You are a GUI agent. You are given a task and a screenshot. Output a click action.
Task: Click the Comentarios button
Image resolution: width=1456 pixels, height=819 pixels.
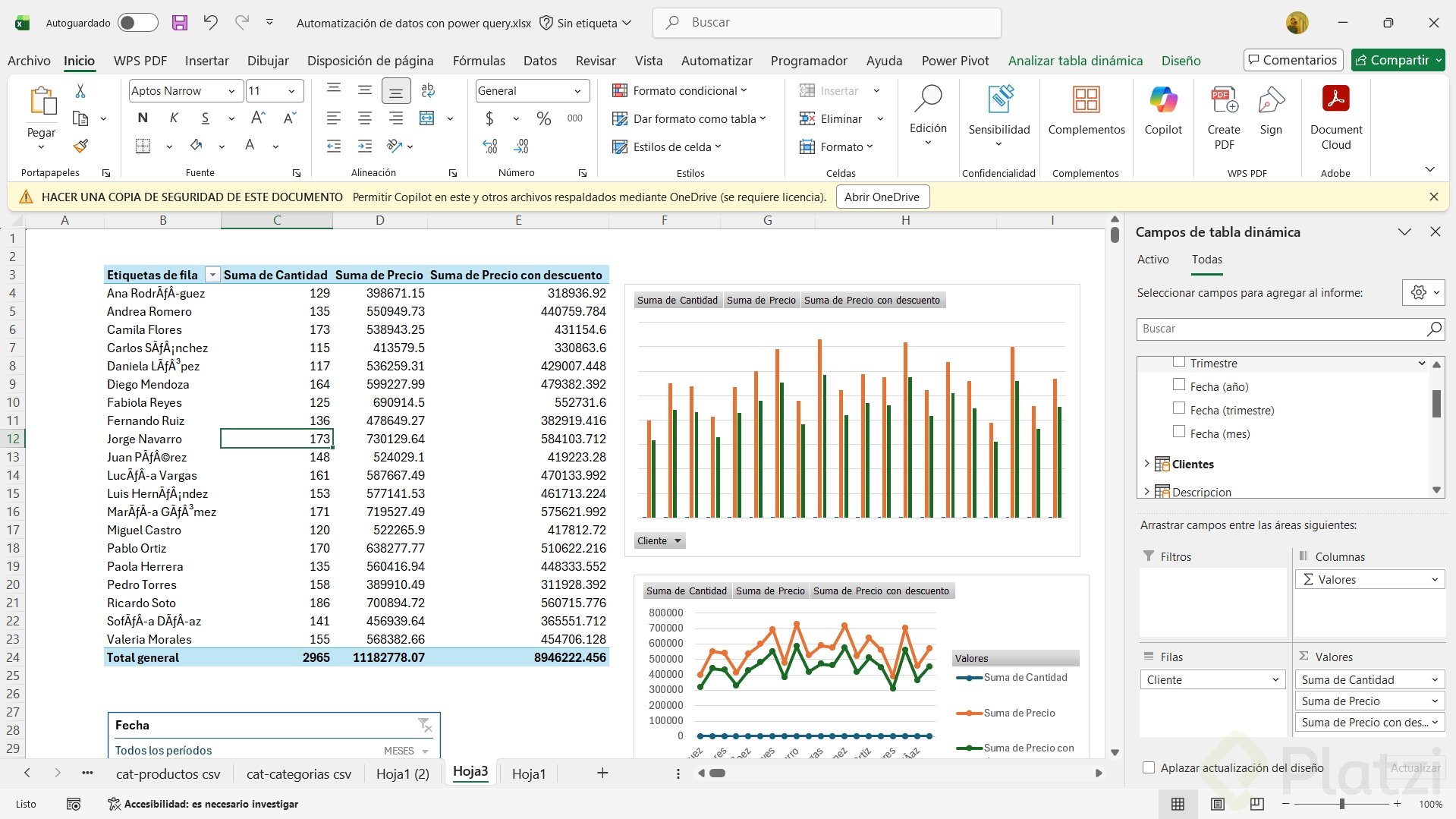point(1293,60)
